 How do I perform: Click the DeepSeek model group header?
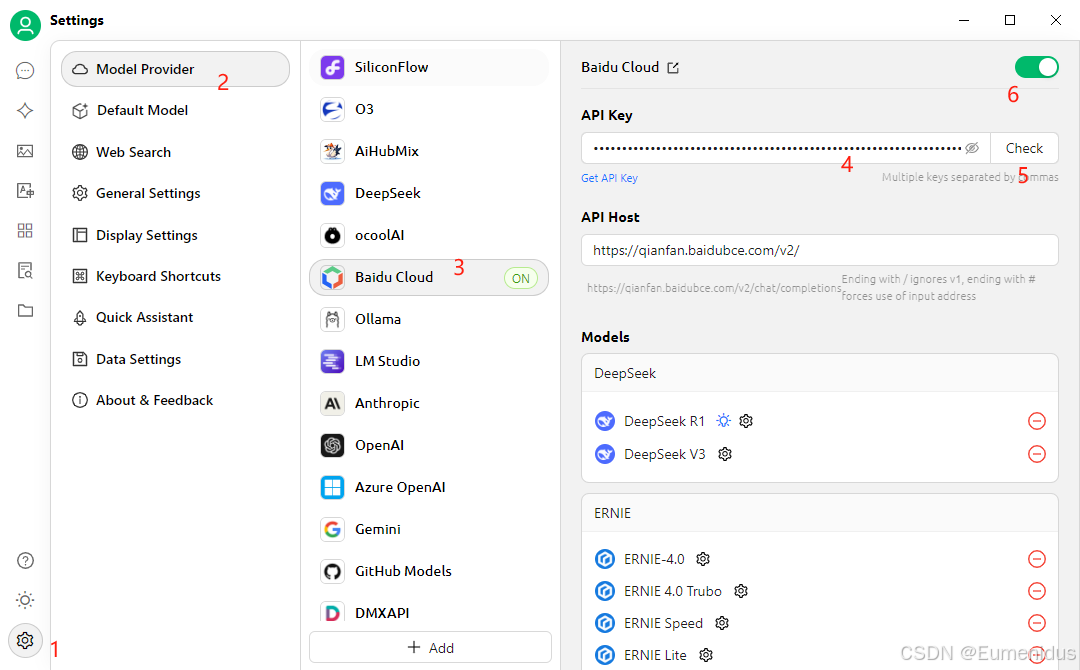820,373
